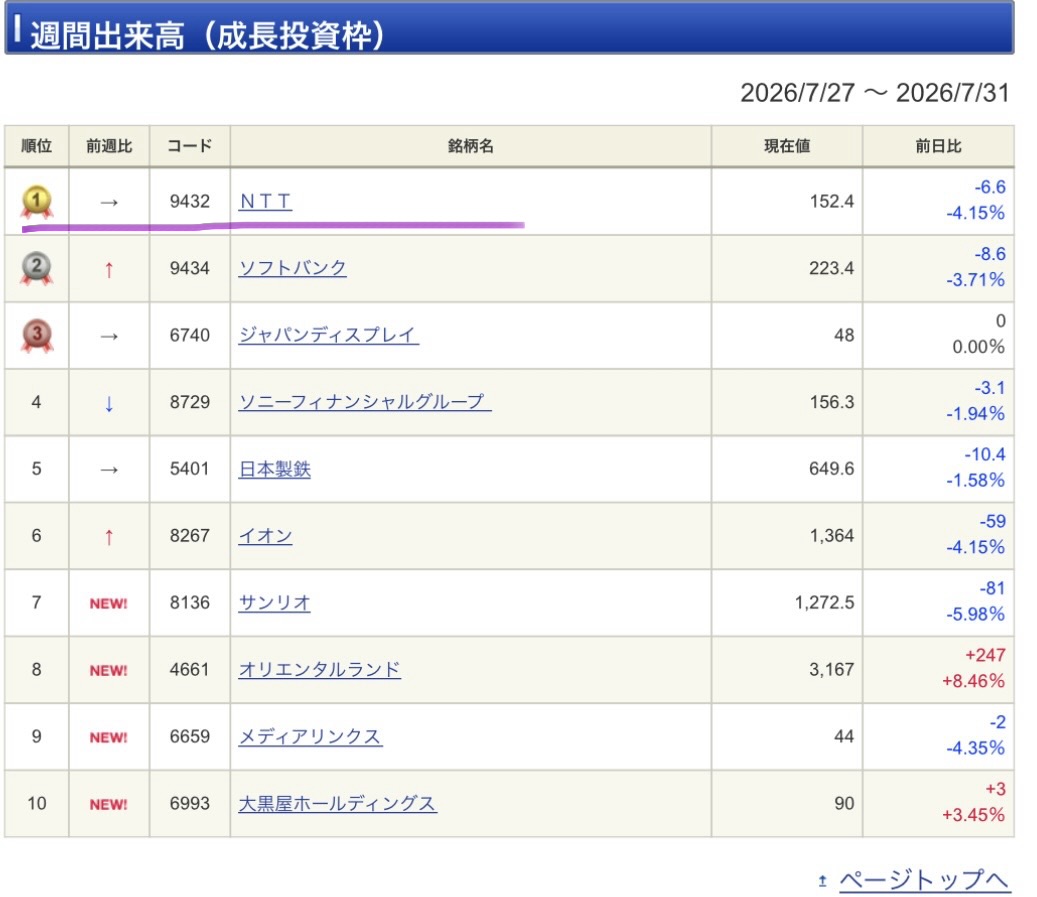Screen dimensions: 1037x897
Task: Open the ソフトバンク stock link
Action: (x=292, y=268)
